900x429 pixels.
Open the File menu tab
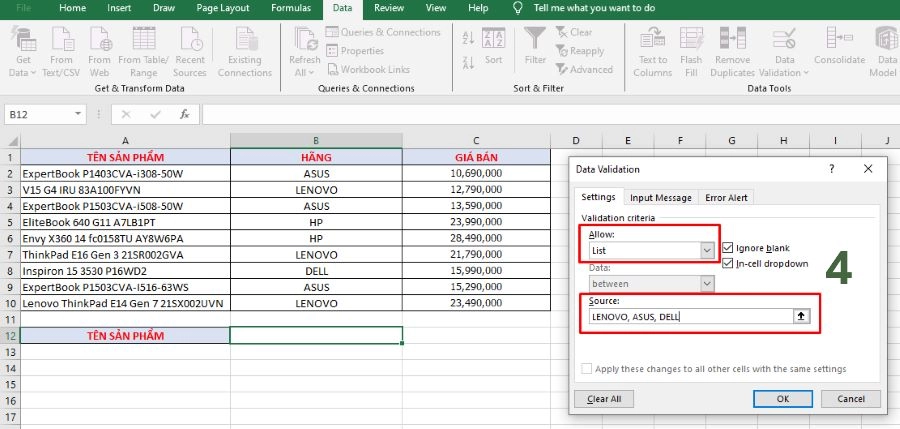tap(24, 8)
